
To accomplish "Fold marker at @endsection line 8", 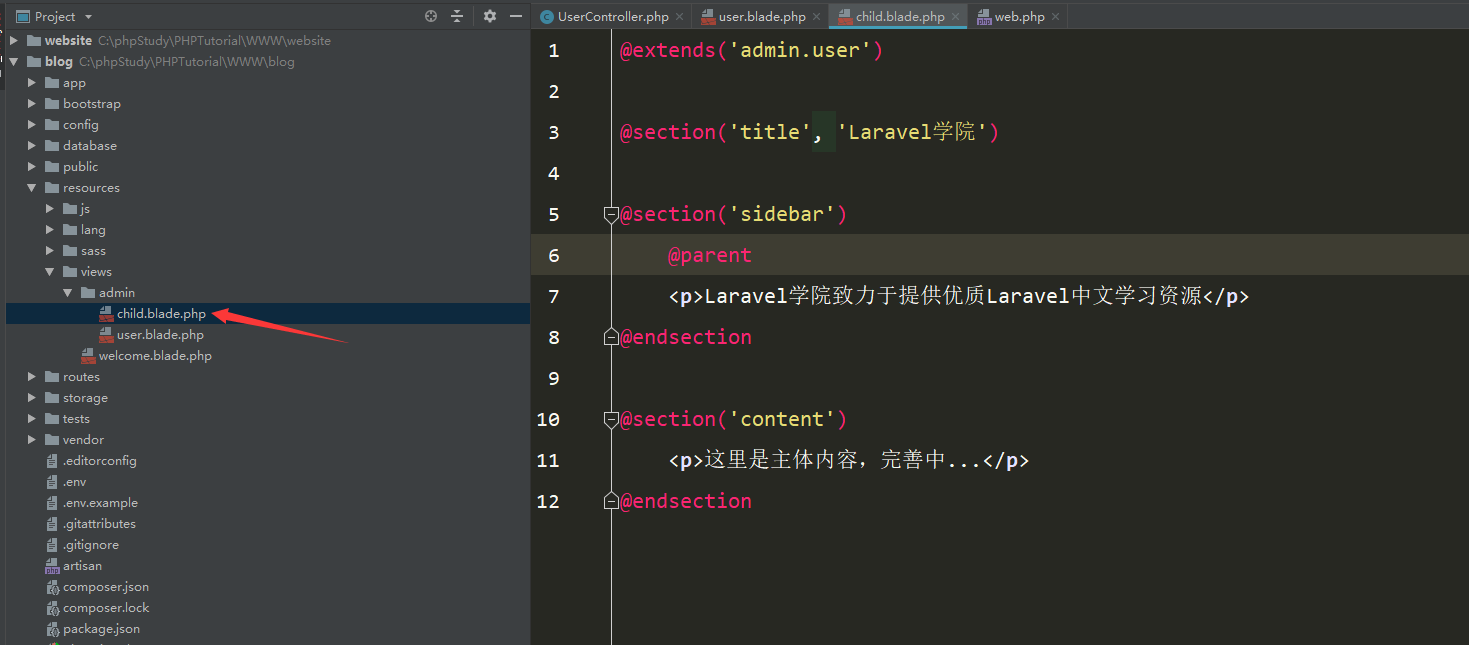I will [611, 337].
